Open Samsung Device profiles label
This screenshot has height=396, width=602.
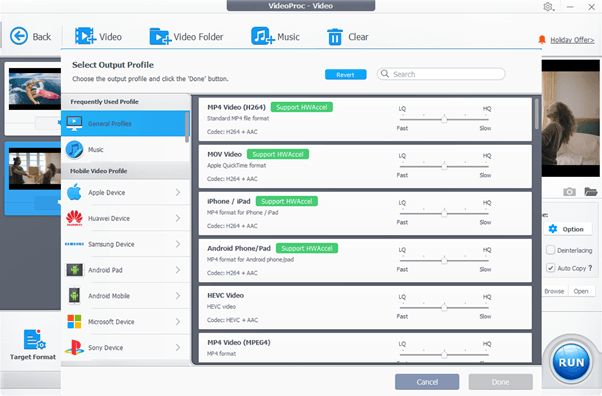[x=111, y=244]
